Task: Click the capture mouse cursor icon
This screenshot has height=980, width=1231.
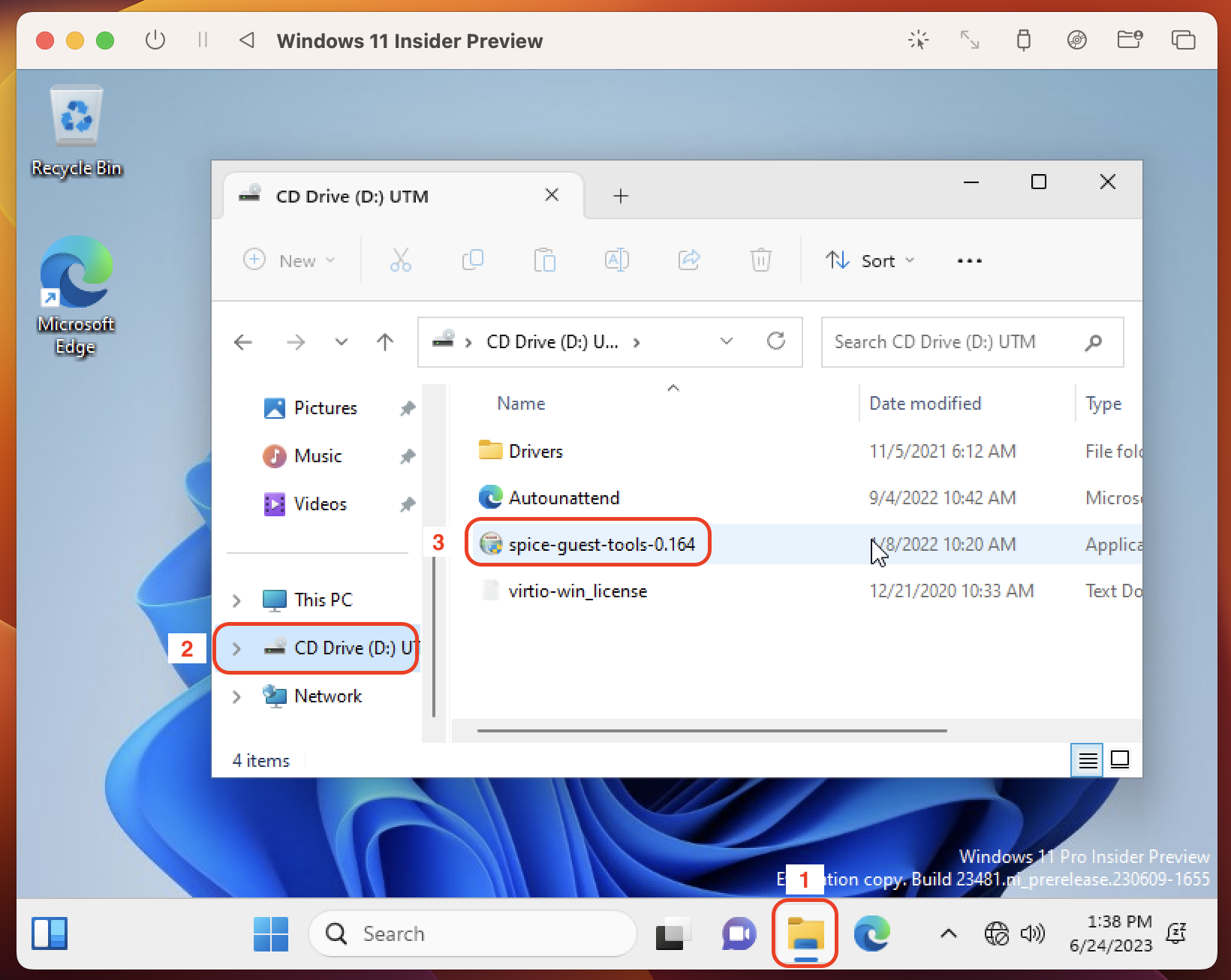Action: tap(919, 40)
